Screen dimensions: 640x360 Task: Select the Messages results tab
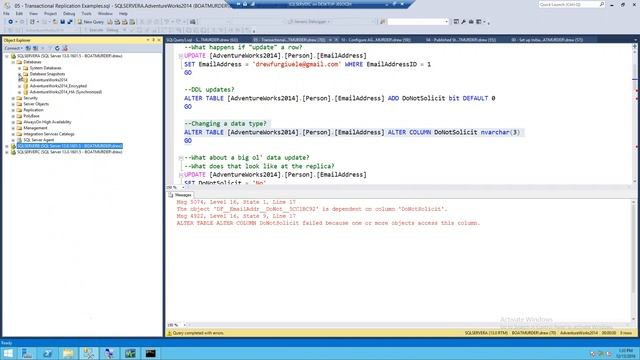point(180,195)
